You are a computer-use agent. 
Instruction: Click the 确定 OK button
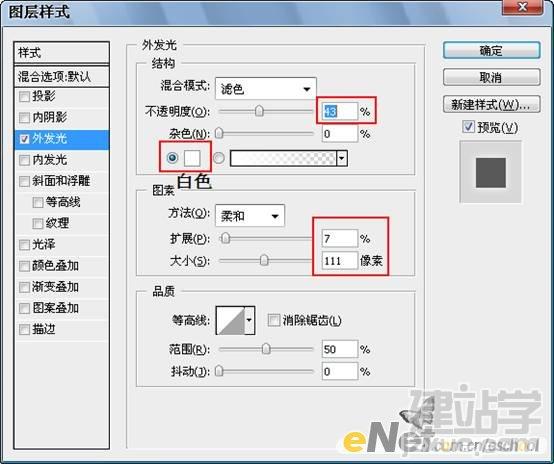click(491, 51)
